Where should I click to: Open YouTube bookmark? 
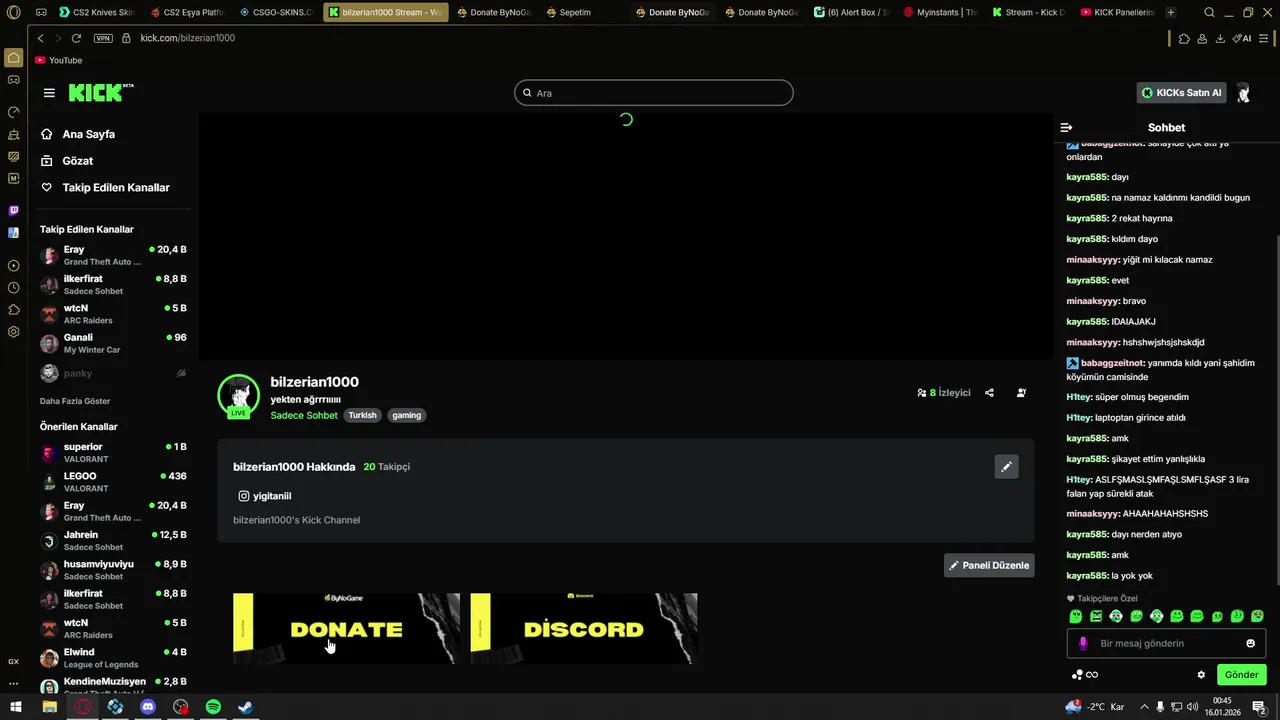click(x=58, y=61)
